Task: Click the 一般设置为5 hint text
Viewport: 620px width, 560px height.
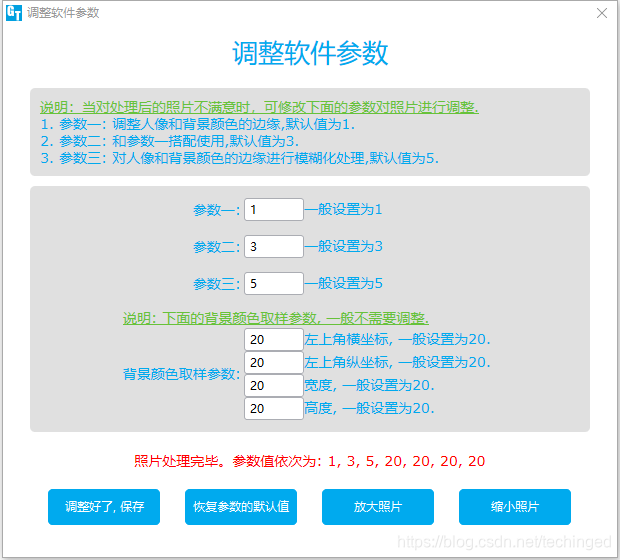Action: (343, 283)
